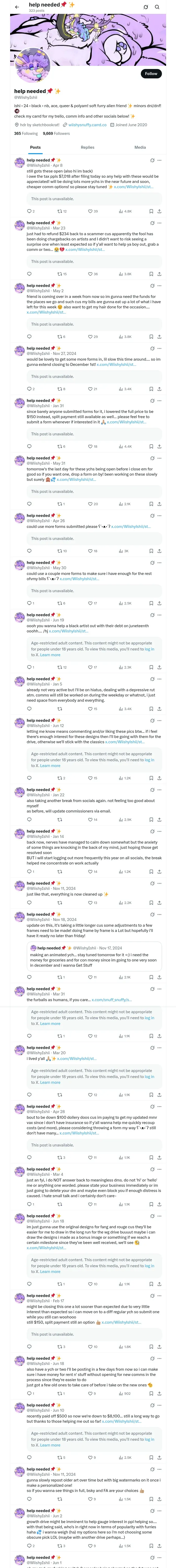Share the May 2 post
176x1568 pixels.
click(x=160, y=337)
